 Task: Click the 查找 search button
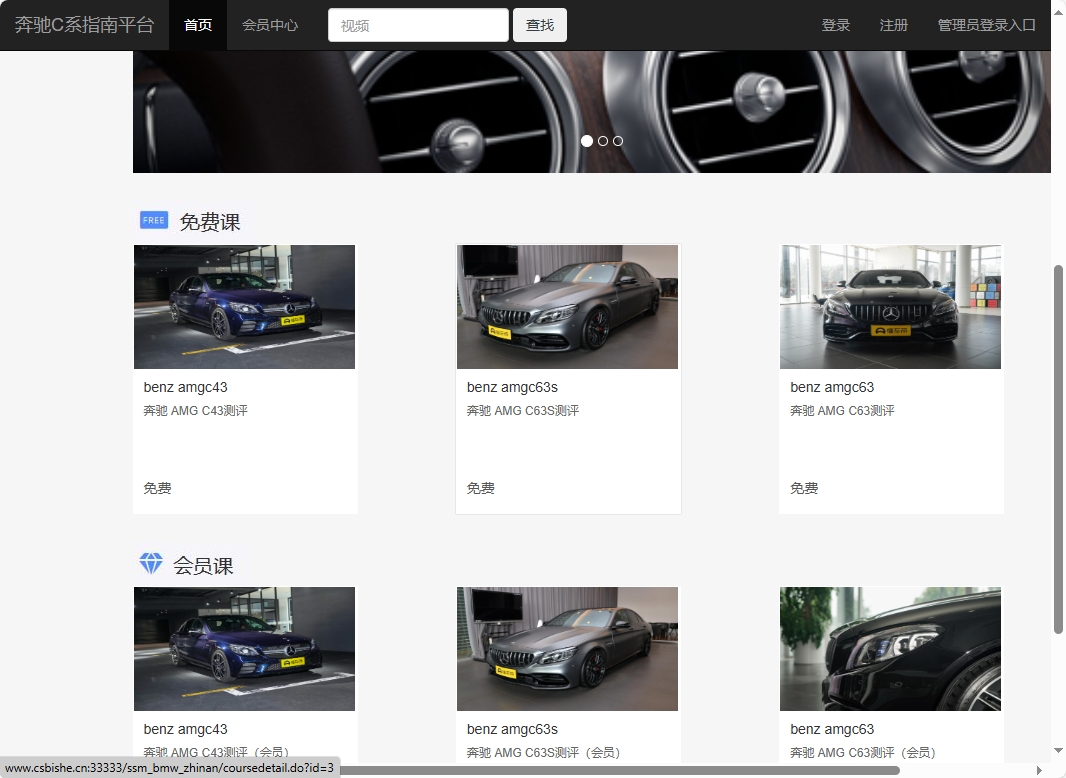(540, 25)
